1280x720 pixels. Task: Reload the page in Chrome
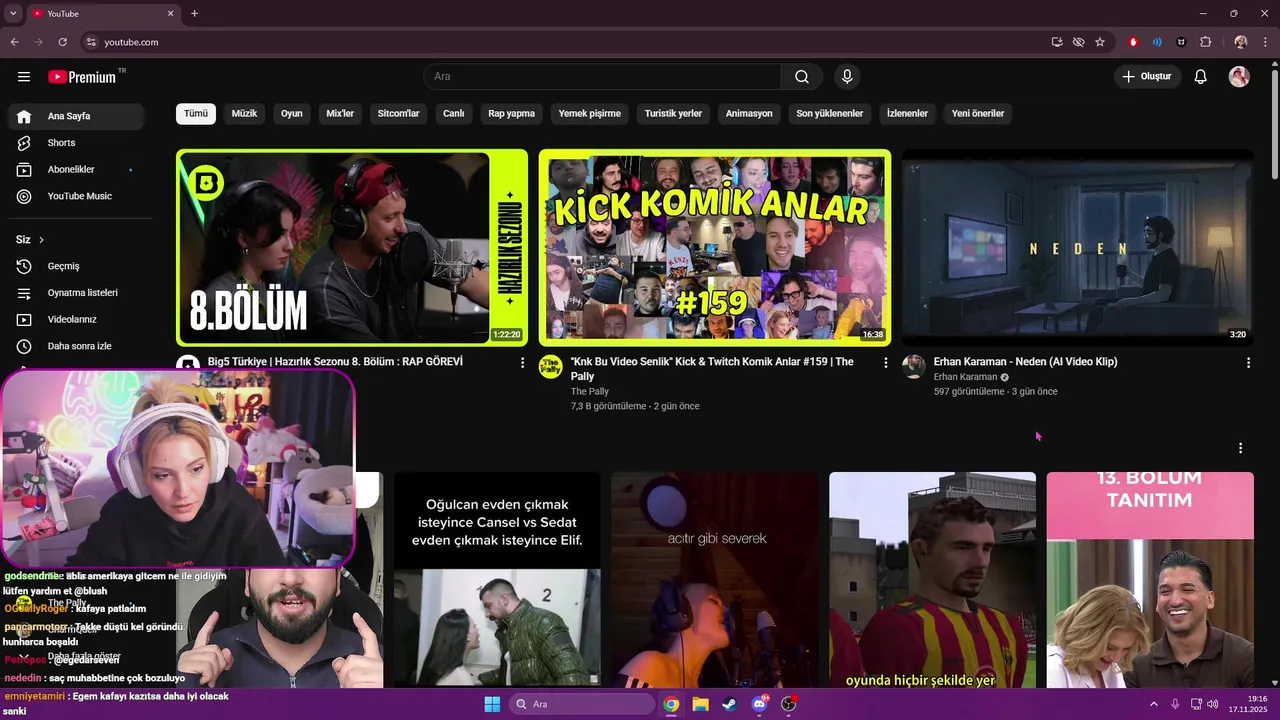pos(62,42)
